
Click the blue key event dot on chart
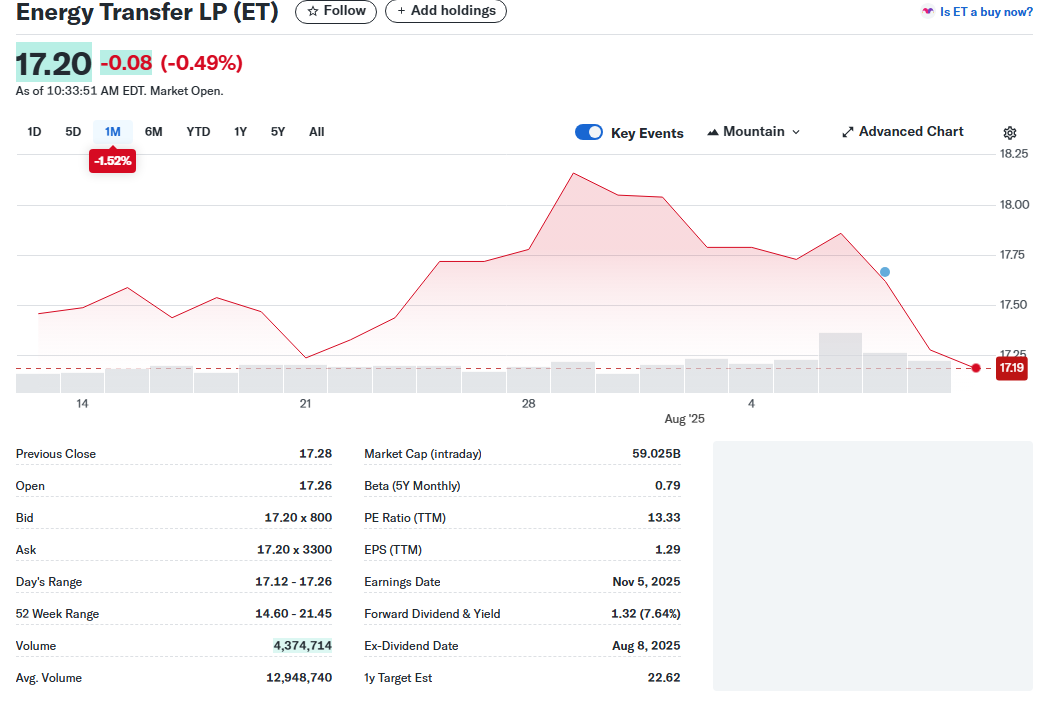885,272
